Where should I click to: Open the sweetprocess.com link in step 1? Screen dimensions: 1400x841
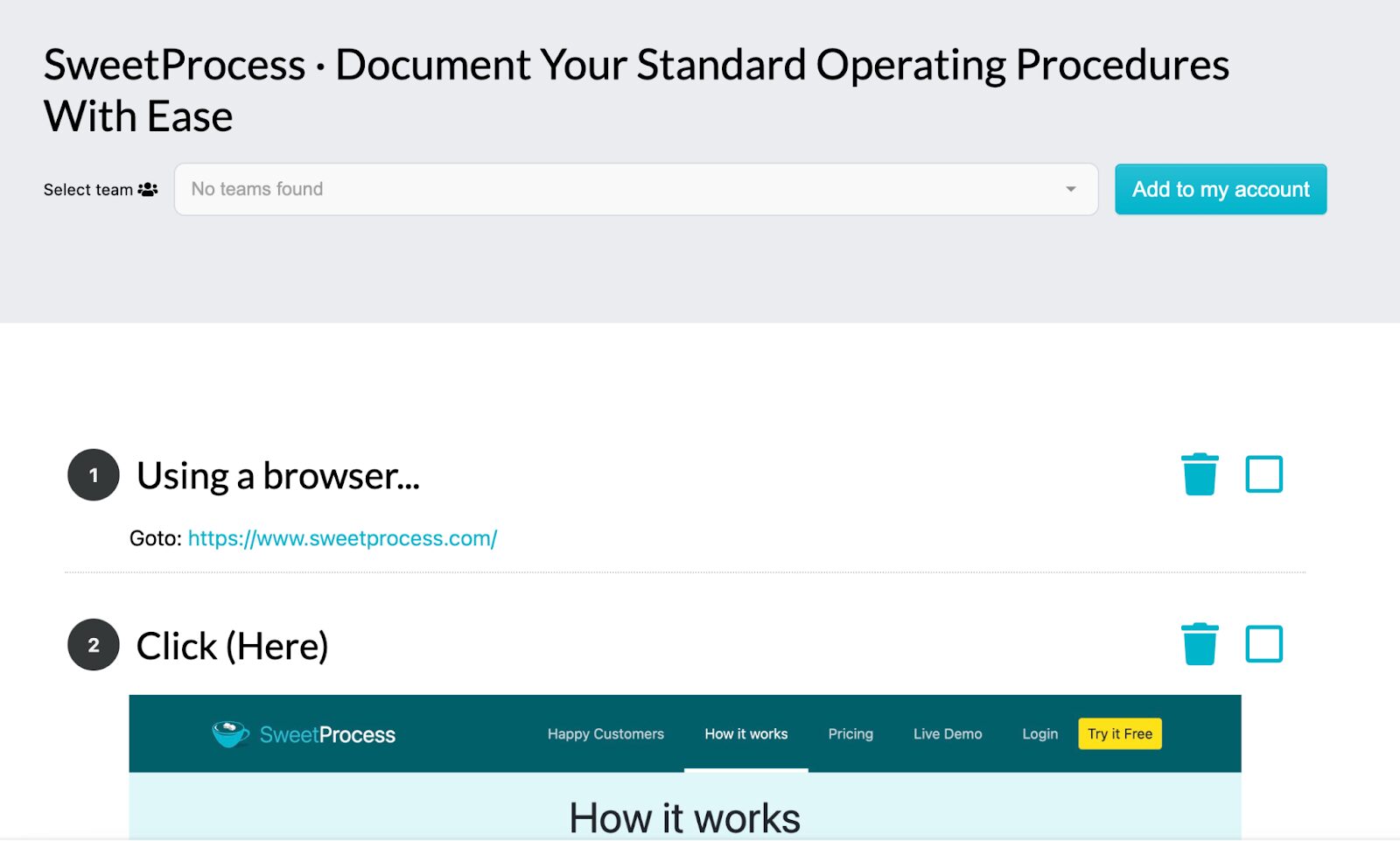(x=341, y=538)
